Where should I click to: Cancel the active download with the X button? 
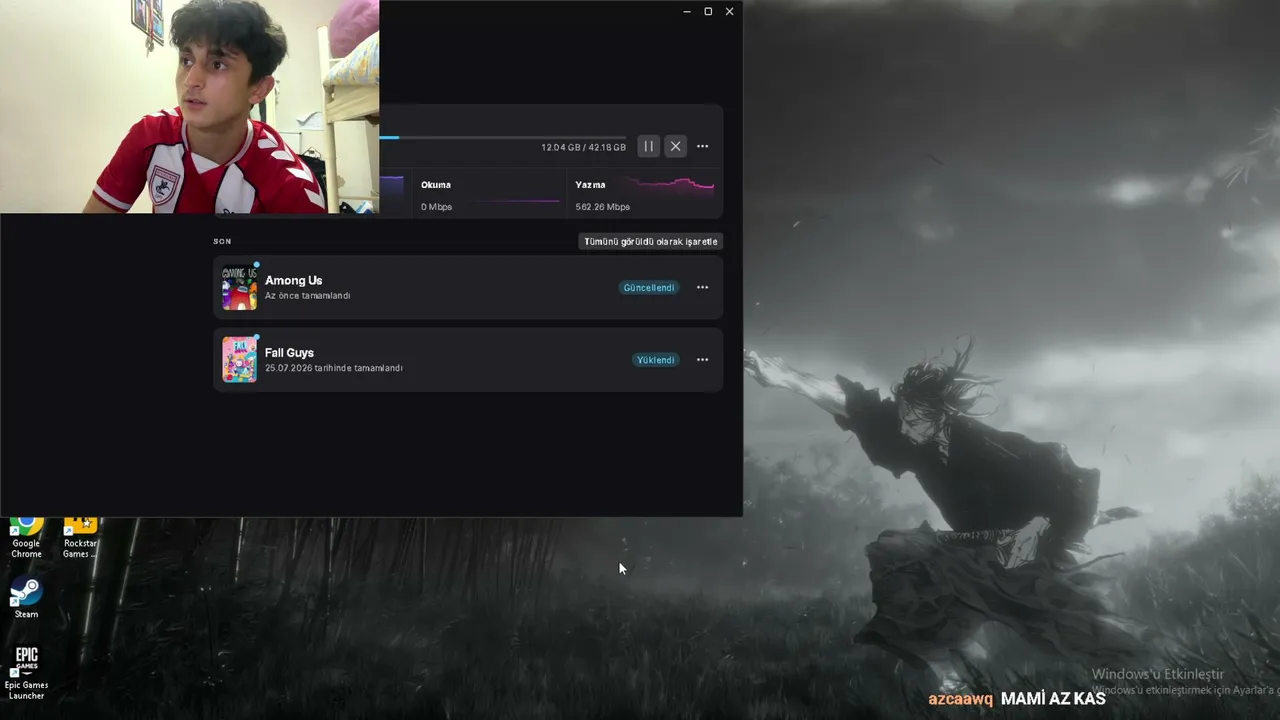point(676,146)
